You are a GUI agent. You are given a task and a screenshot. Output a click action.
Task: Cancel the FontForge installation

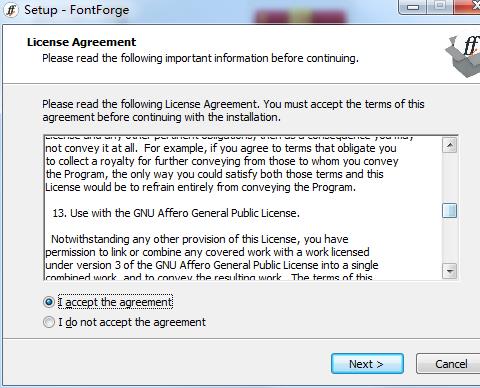[449, 364]
